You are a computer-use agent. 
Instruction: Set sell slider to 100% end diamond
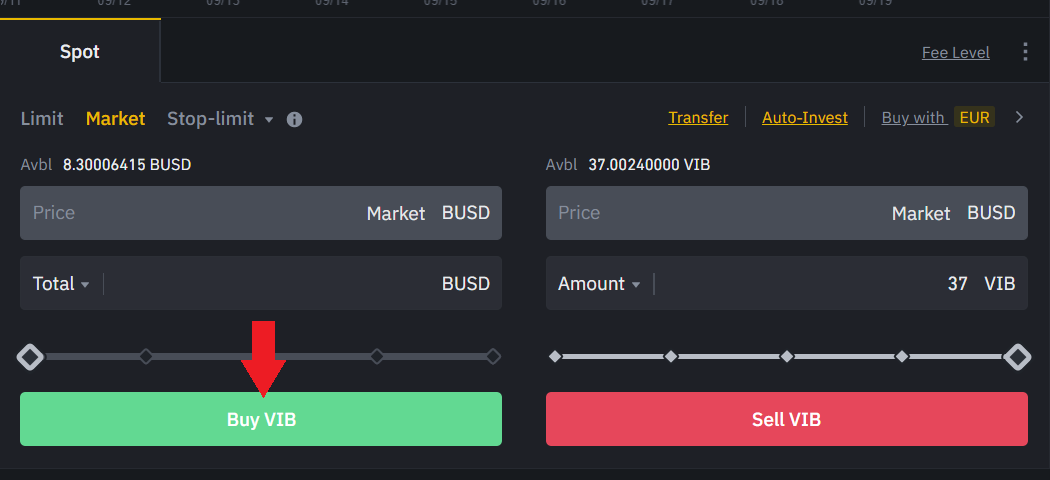(x=1017, y=356)
